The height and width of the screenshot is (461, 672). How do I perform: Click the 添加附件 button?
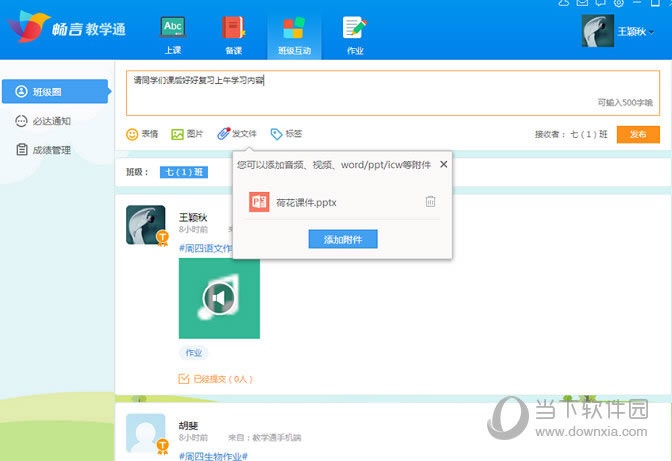tap(343, 239)
